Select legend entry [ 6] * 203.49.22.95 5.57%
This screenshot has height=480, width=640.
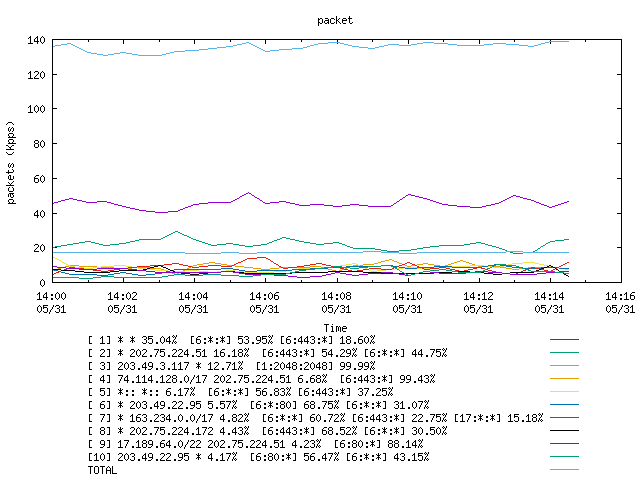[x=258, y=405]
